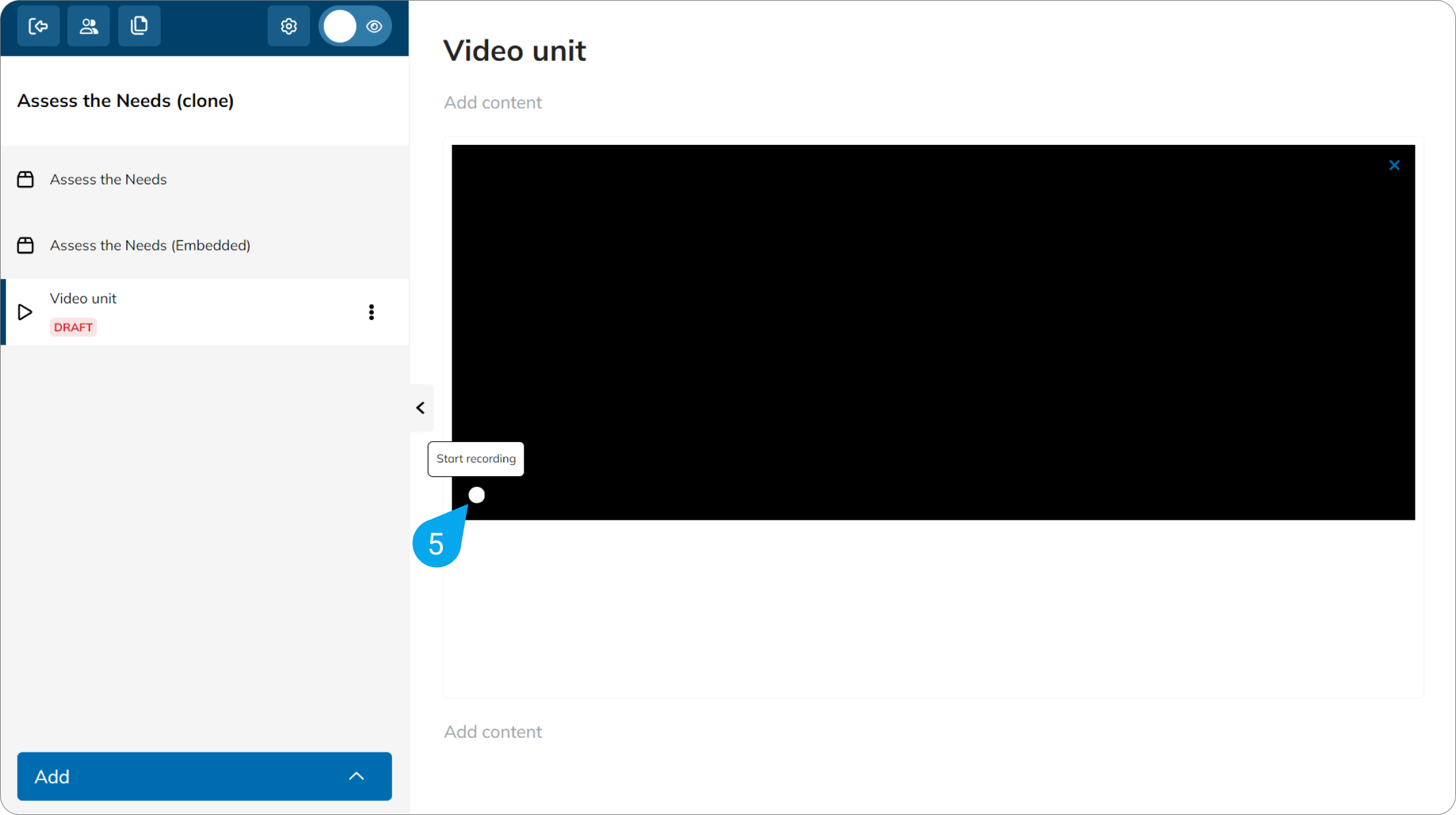This screenshot has width=1456, height=815.
Task: Click the top Add content placeholder
Action: click(493, 102)
